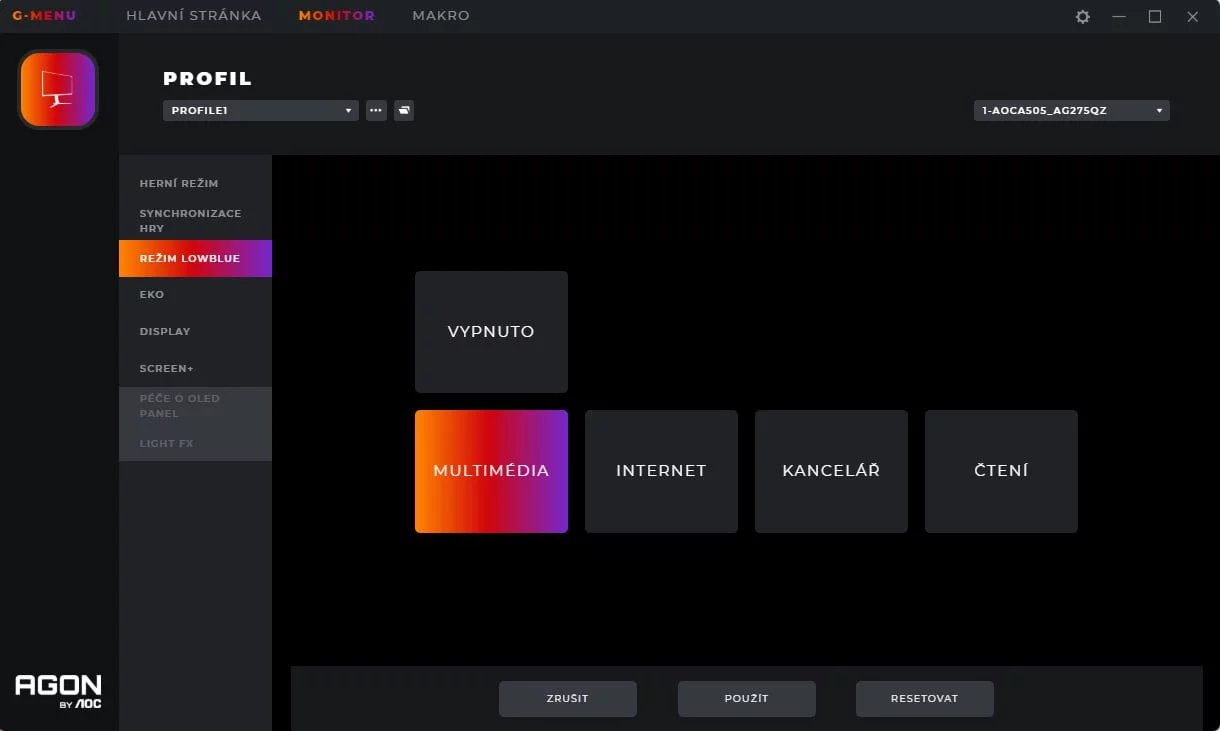
Task: Open Display section
Action: click(195, 331)
